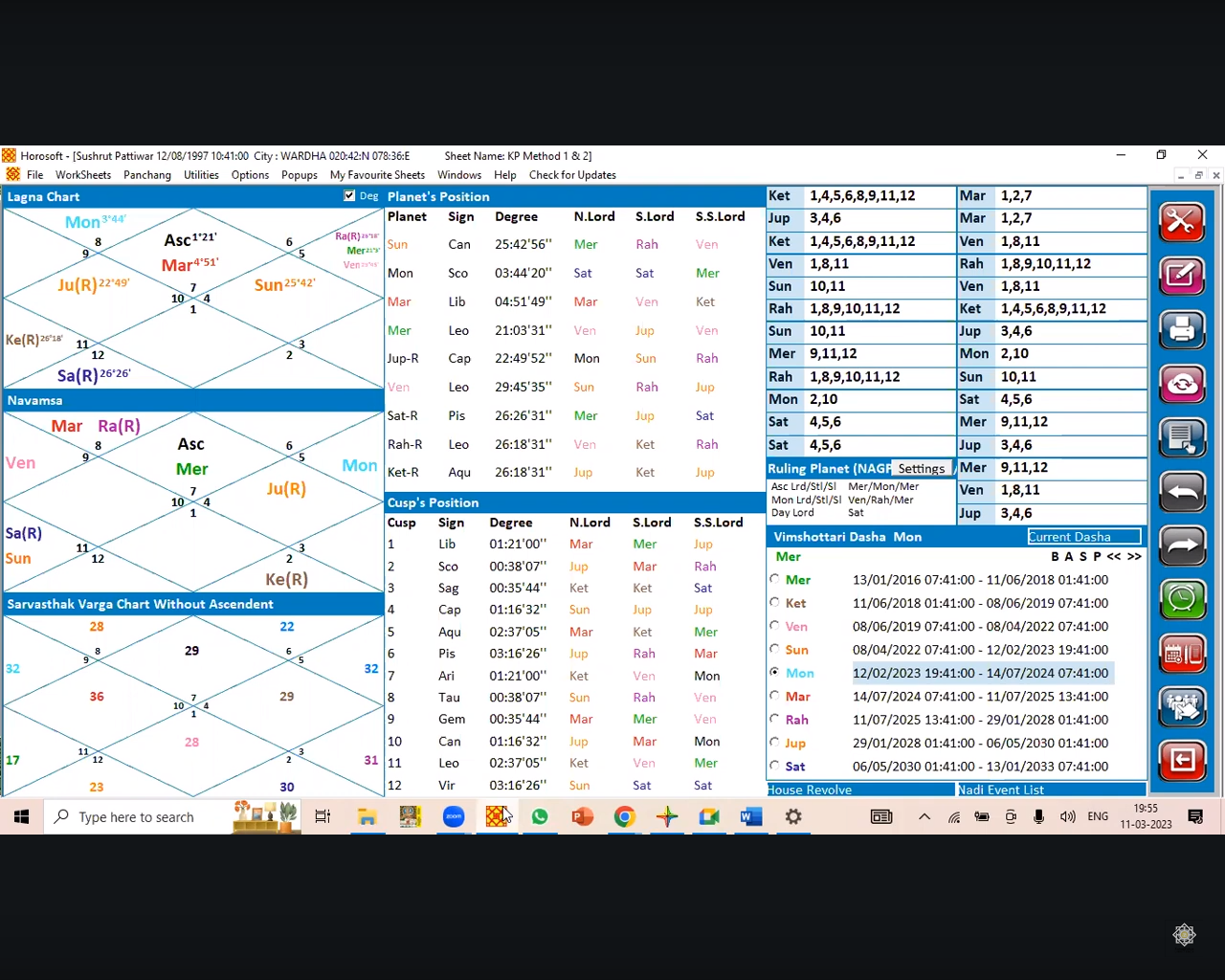The width and height of the screenshot is (1225, 980).
Task: Open the green alarm clock icon
Action: 1182,600
